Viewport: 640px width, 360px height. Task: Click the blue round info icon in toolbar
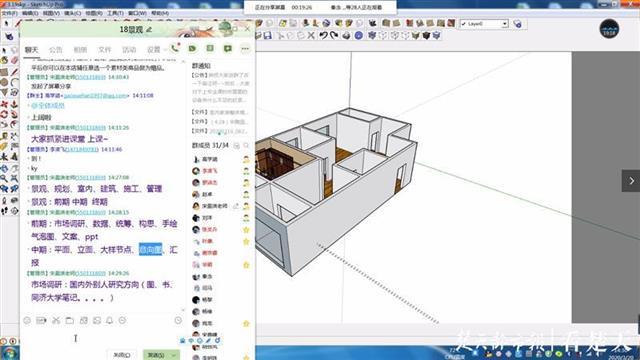pos(358,36)
